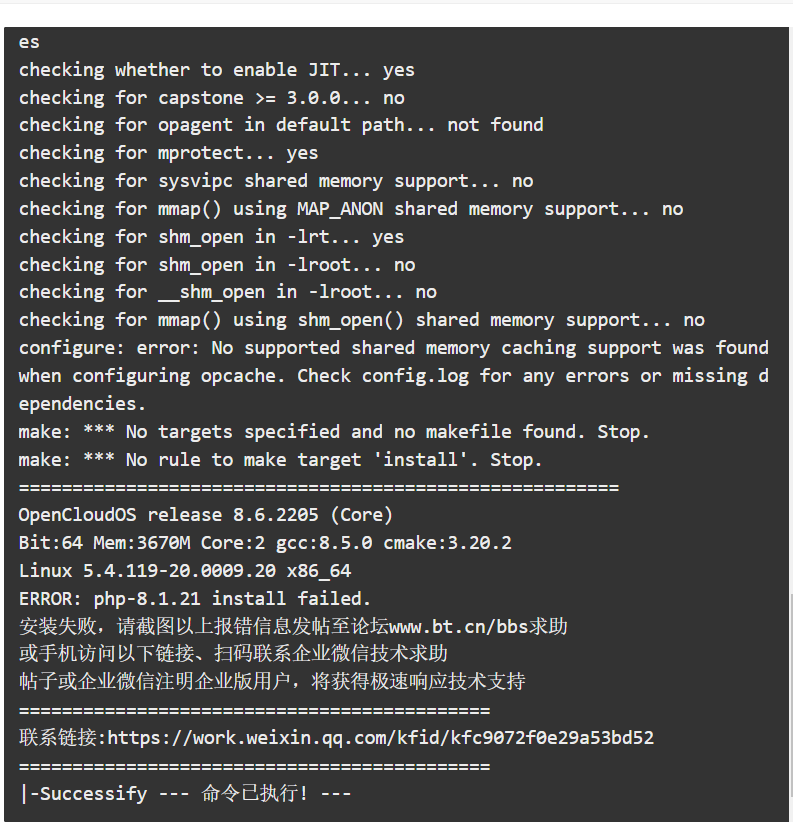Viewport: 793px width, 825px height.
Task: Click the 'checking for sysvipc shared memory support' line
Action: click(276, 180)
